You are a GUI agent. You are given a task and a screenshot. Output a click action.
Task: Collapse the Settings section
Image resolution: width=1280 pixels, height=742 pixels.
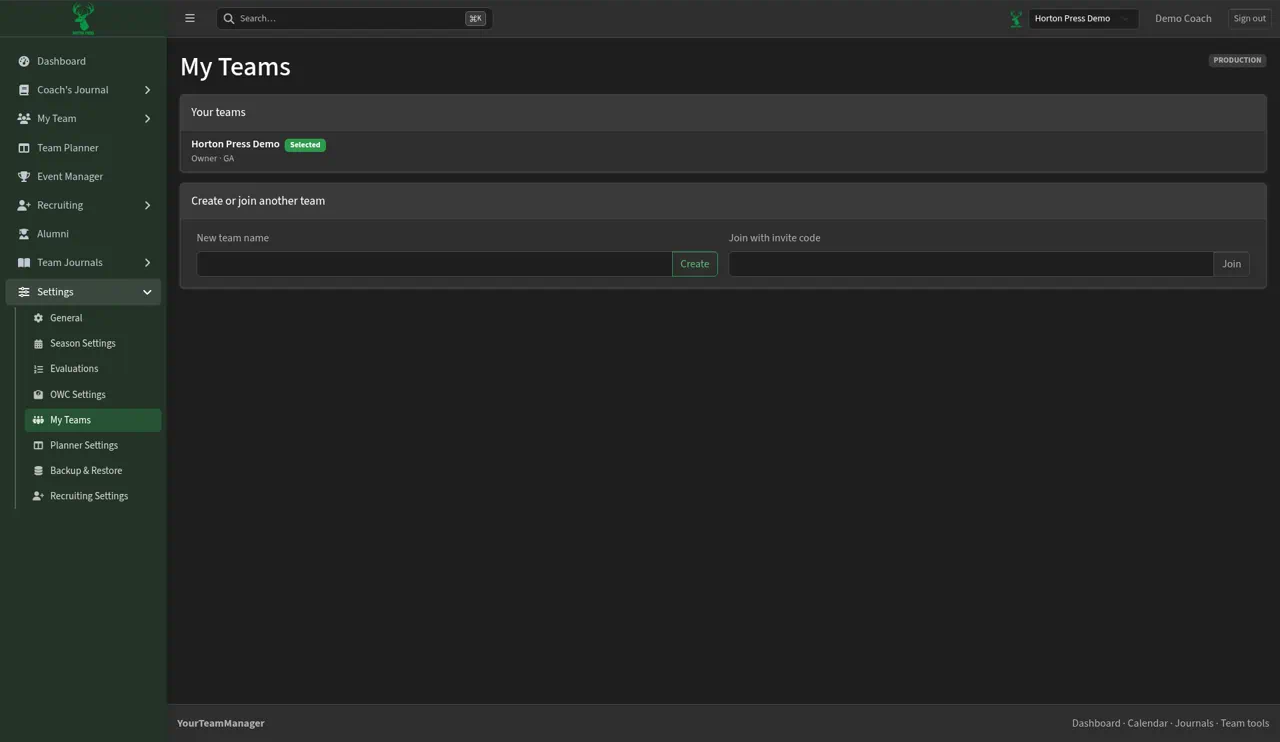click(x=147, y=292)
